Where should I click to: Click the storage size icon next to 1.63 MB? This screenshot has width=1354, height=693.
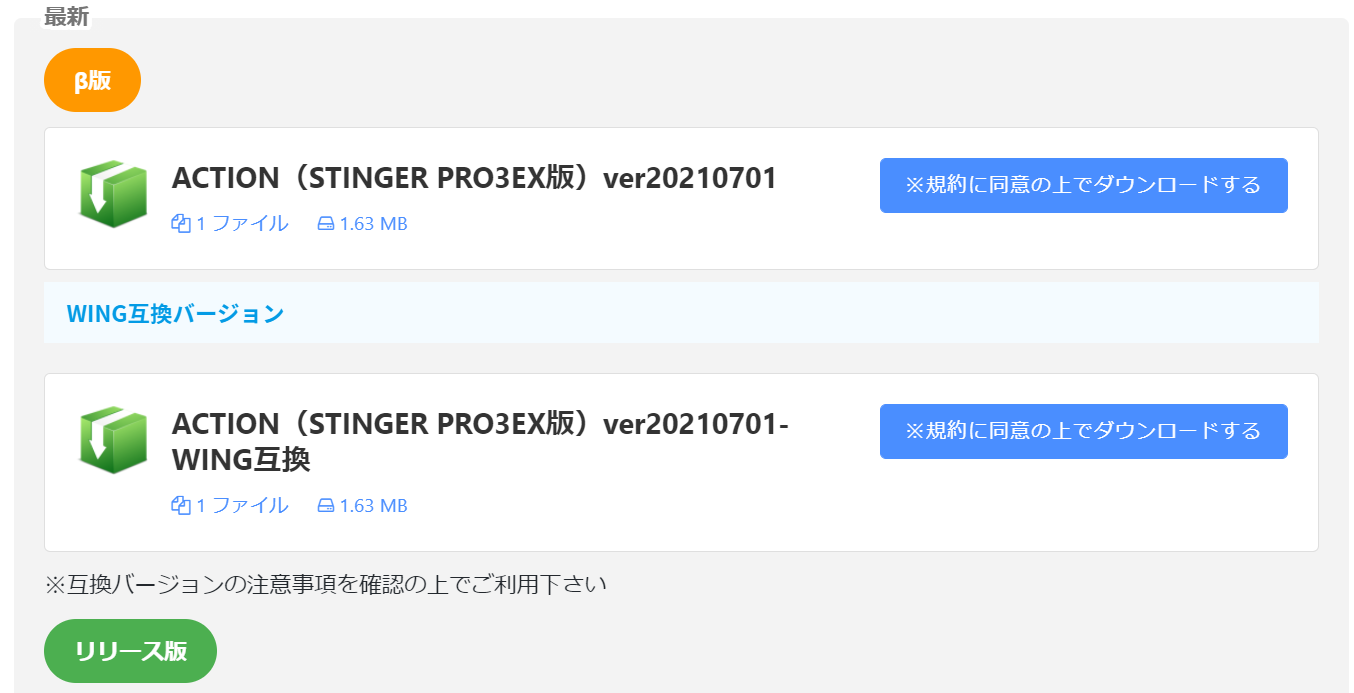click(x=324, y=224)
